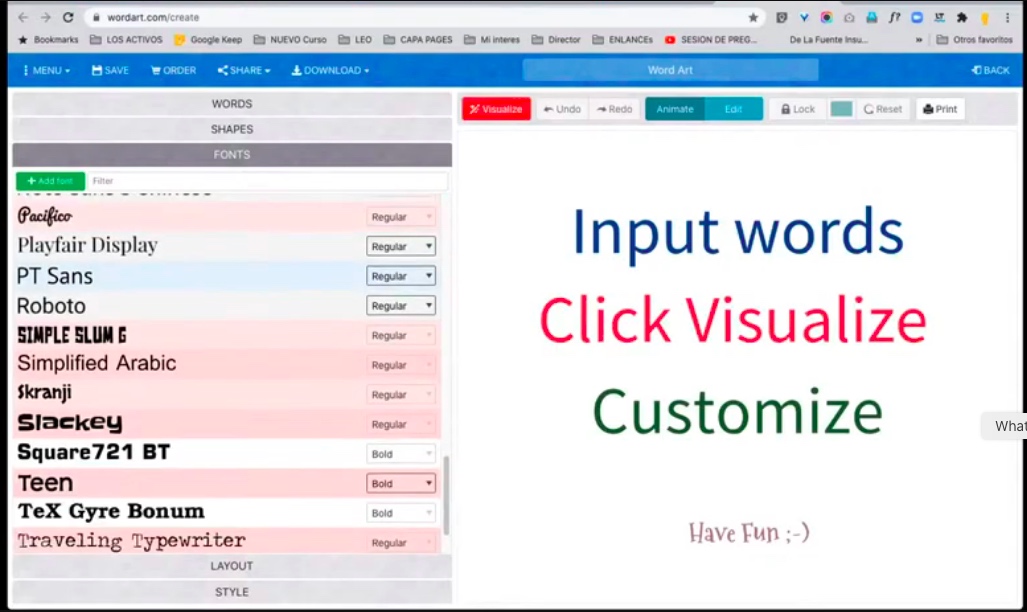Click the Print button
Viewport: 1027px width, 612px height.
(940, 109)
